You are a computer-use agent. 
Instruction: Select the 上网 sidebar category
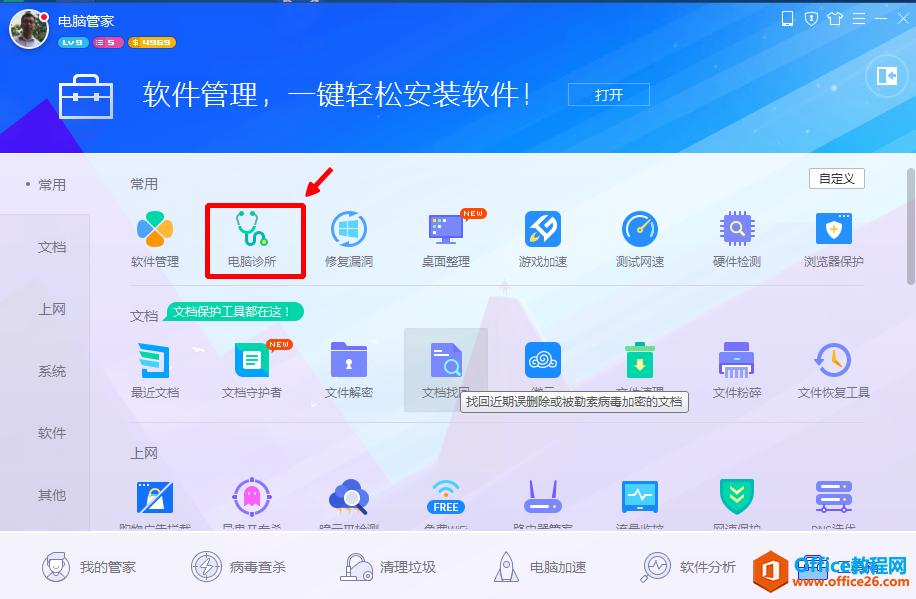[51, 309]
